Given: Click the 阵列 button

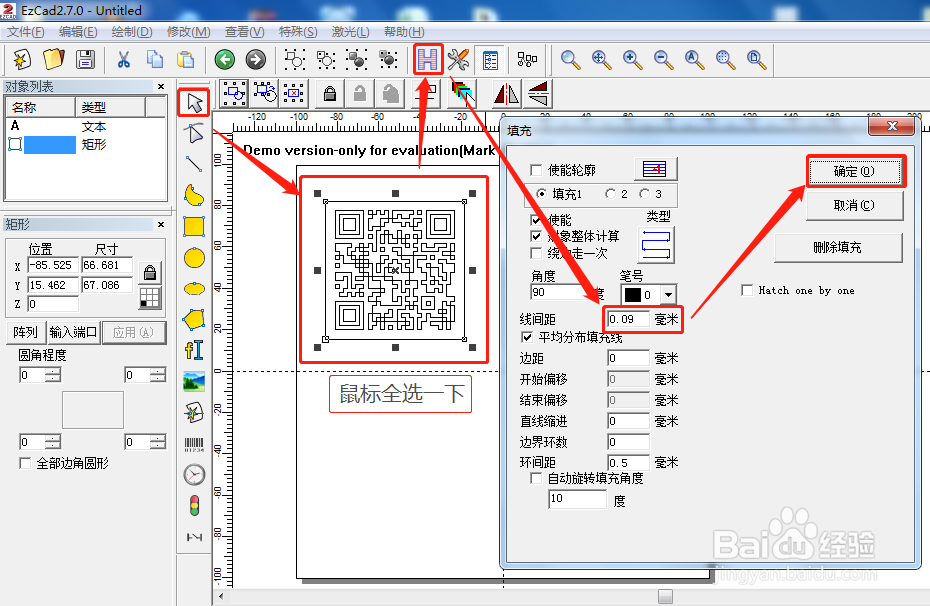Looking at the screenshot, I should click(x=25, y=332).
